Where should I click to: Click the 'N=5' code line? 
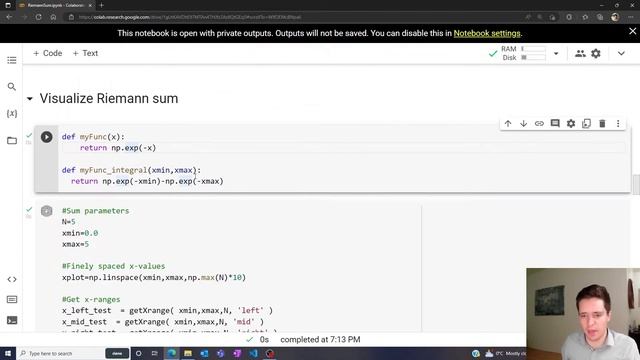69,222
